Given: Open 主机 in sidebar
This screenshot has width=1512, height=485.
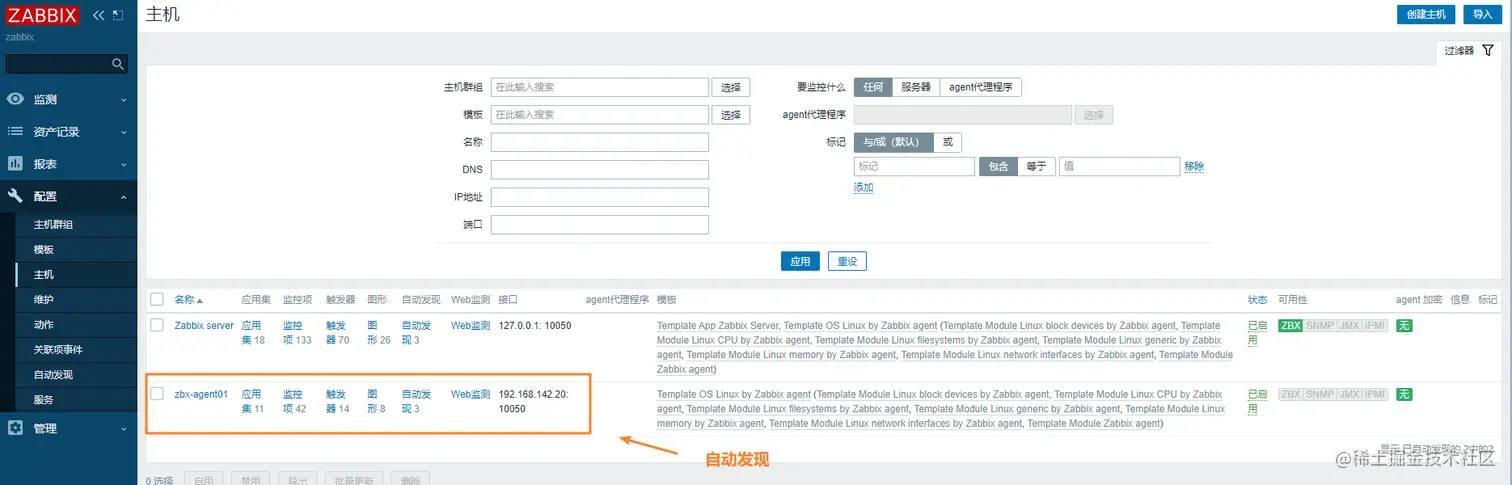Looking at the screenshot, I should pyautogui.click(x=43, y=274).
